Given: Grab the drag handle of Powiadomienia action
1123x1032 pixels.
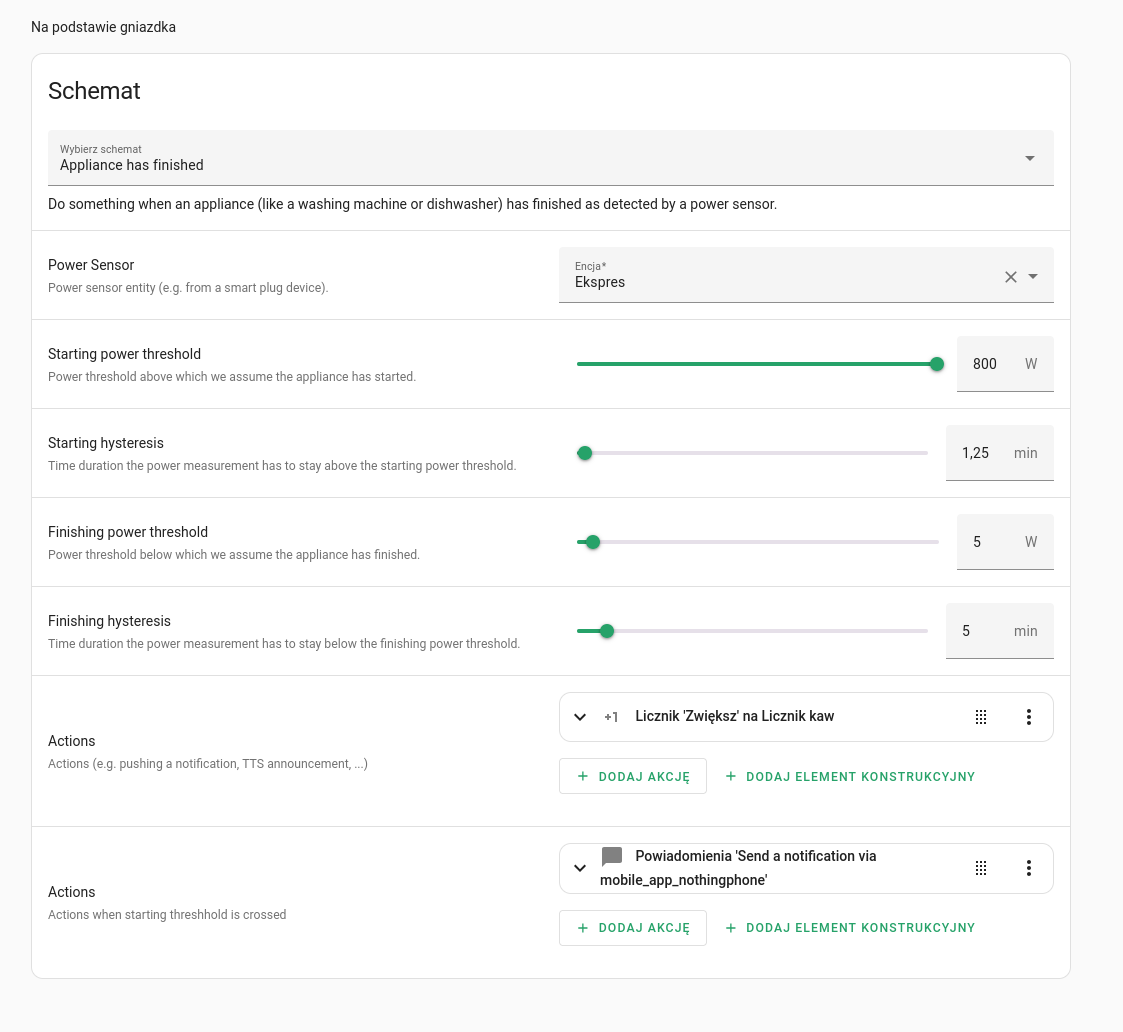Looking at the screenshot, I should tap(981, 868).
